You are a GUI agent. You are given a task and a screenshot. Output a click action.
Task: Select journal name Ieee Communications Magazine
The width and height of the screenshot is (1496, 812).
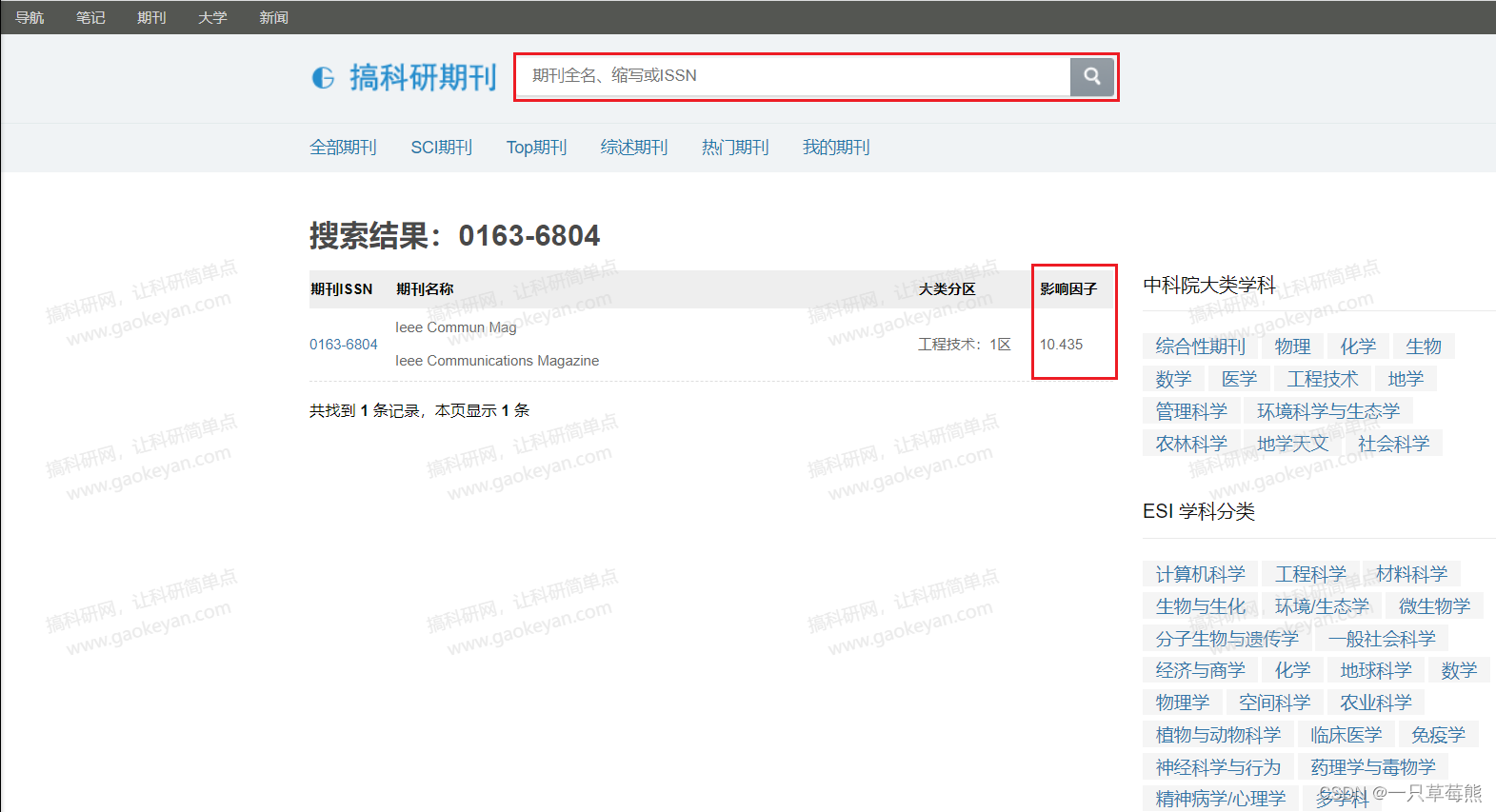pos(497,361)
